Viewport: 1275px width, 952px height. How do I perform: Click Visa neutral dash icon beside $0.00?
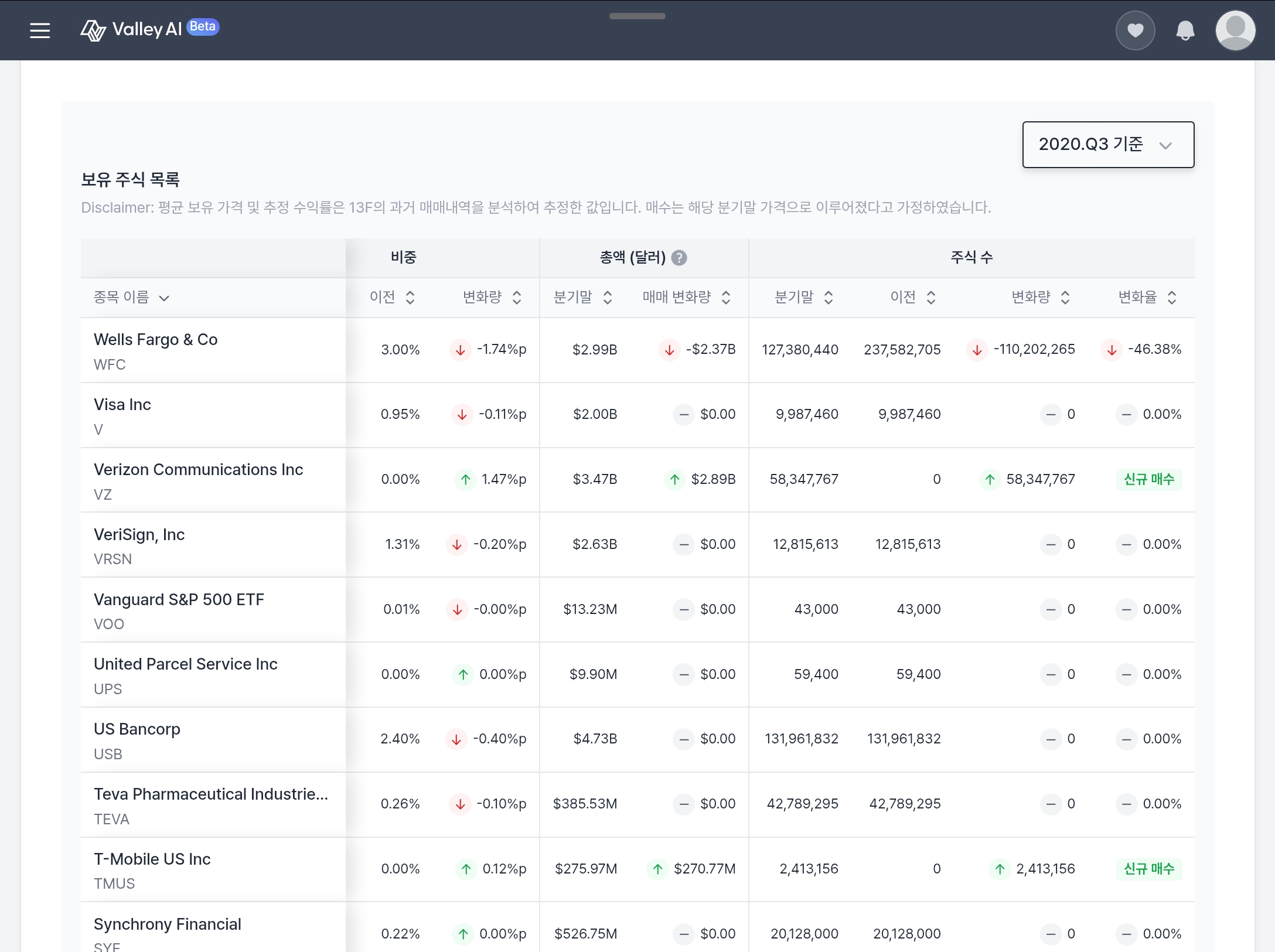tap(684, 415)
